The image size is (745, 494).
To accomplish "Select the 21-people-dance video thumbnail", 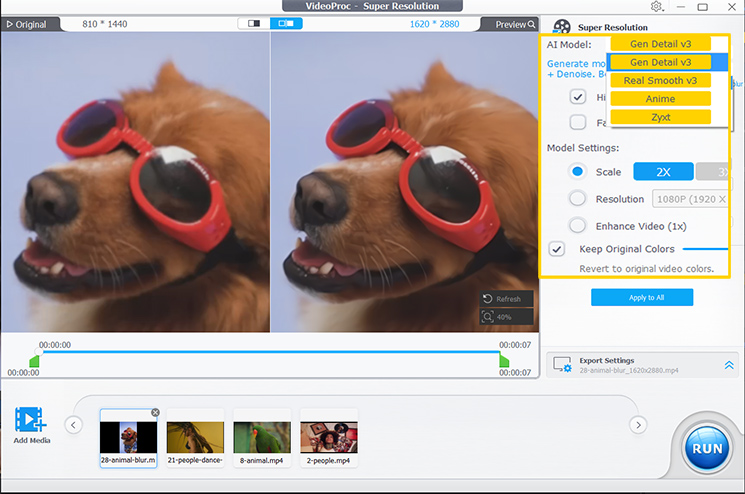I will tap(195, 437).
